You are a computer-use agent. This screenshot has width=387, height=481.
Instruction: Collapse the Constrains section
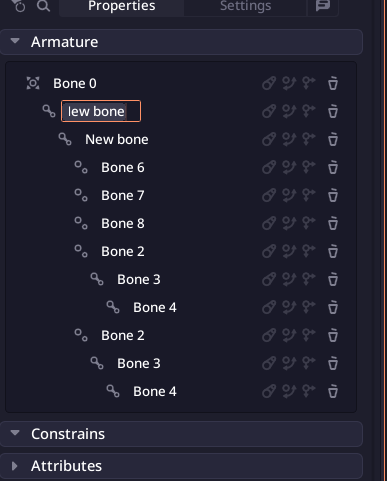point(15,433)
